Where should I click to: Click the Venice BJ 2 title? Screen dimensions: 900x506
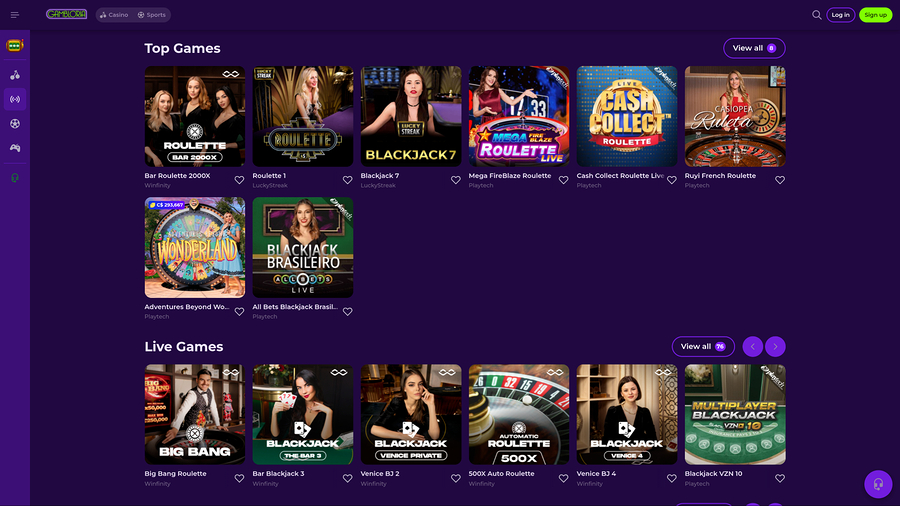(x=380, y=474)
